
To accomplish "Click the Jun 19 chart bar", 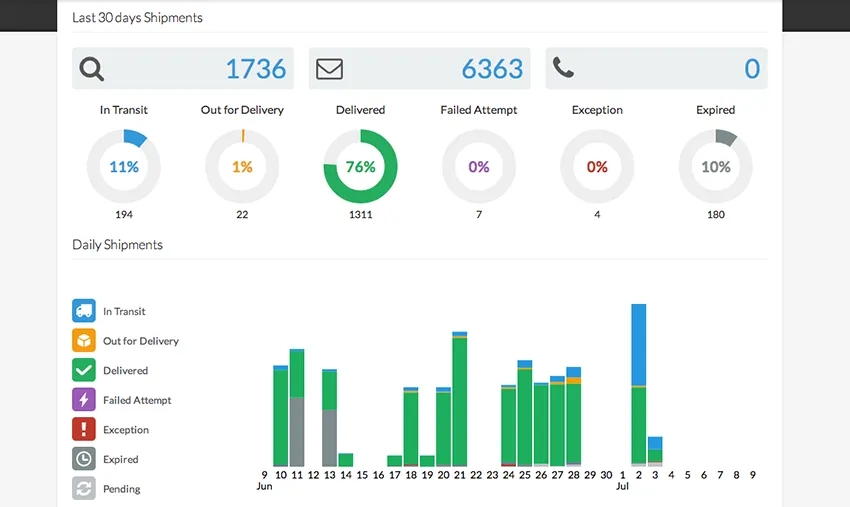I will [427, 461].
